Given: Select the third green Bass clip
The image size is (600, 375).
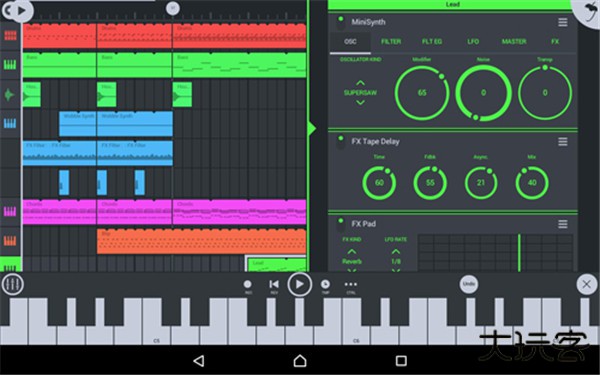Looking at the screenshot, I should coord(239,65).
